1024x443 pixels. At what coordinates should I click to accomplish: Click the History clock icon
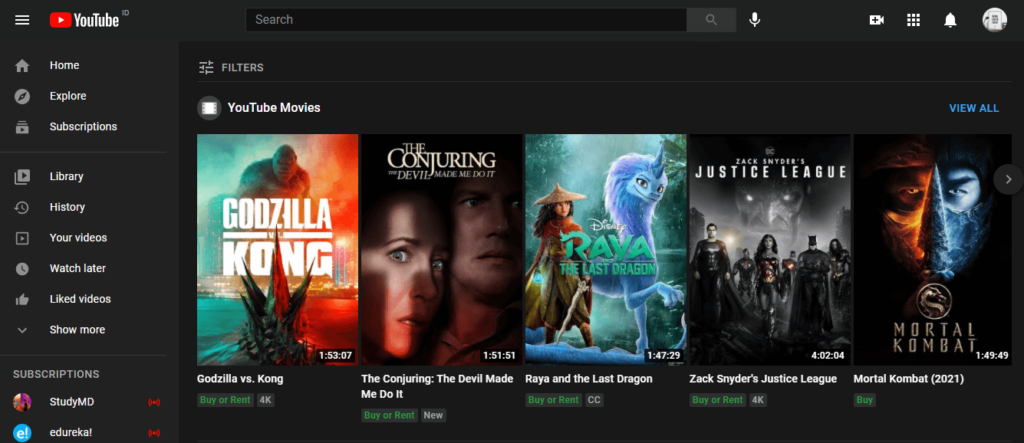[x=22, y=207]
